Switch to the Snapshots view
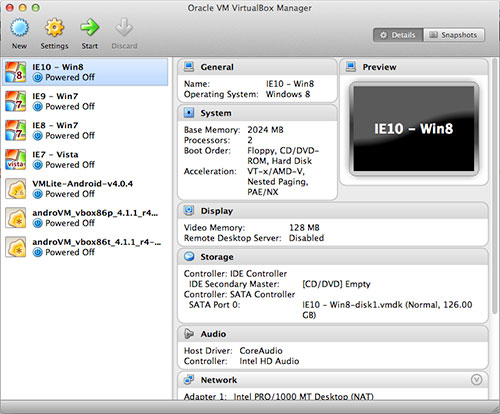The height and width of the screenshot is (414, 500). coord(454,35)
